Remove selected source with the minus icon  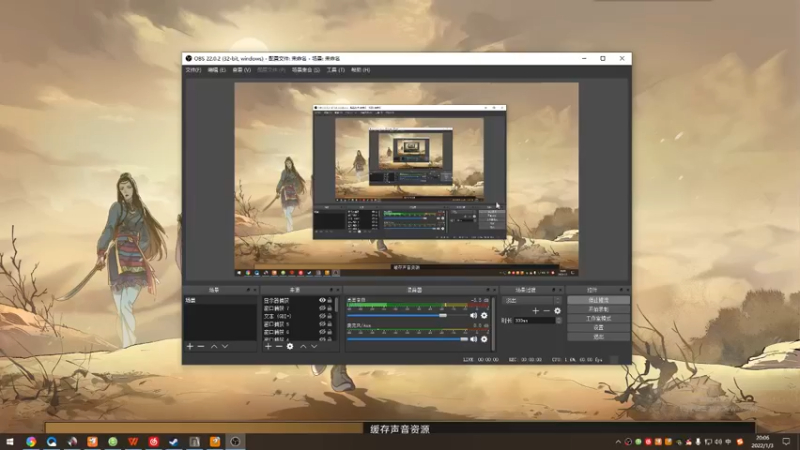click(x=279, y=346)
